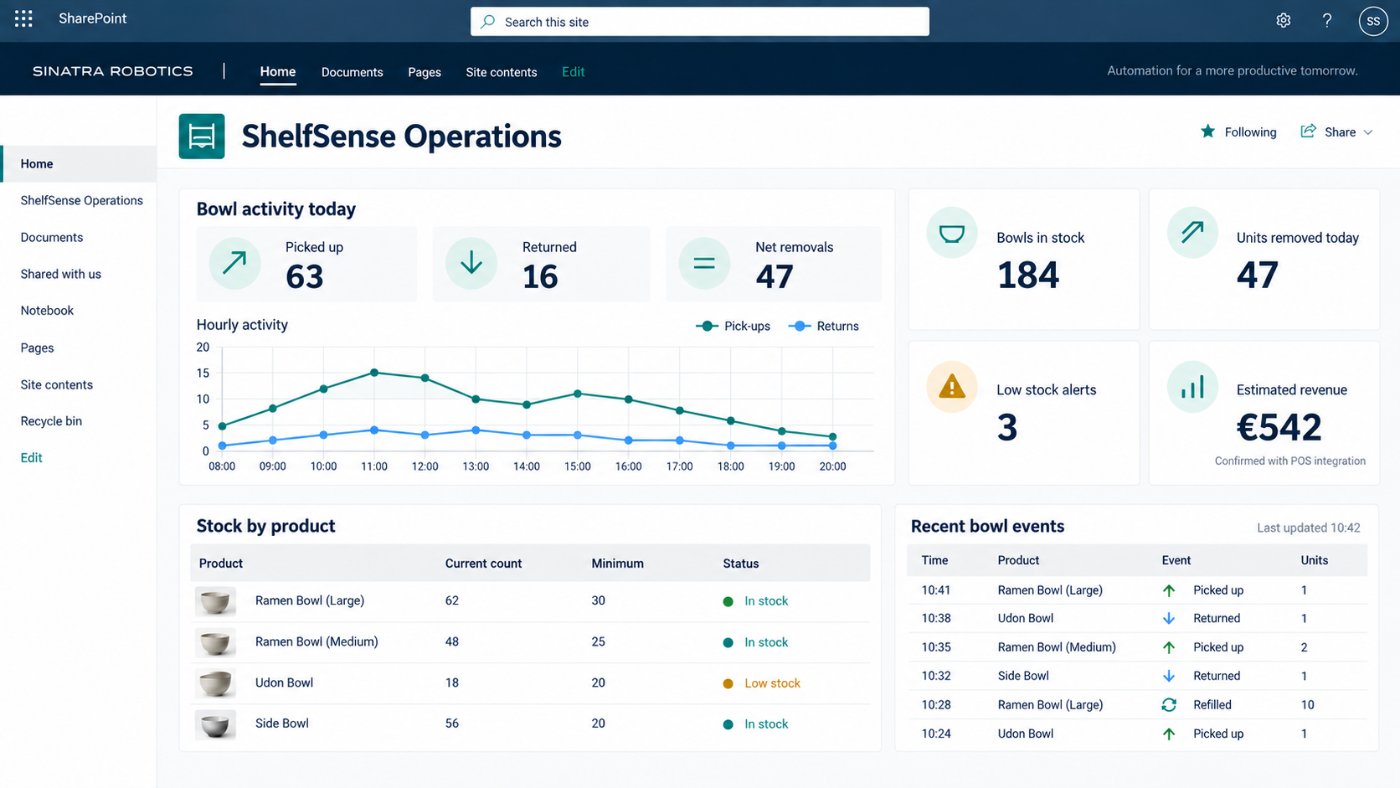Go to the Home tab in top navigation
This screenshot has width=1400, height=788.
pos(278,72)
